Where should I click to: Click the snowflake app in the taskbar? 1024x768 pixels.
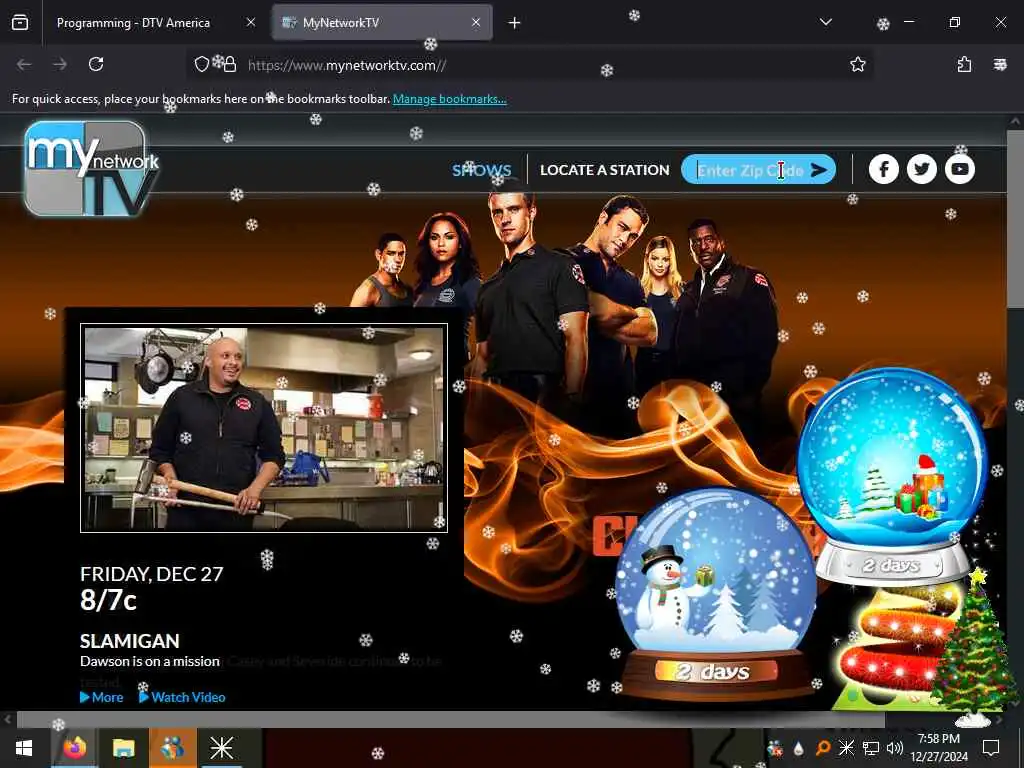(221, 748)
